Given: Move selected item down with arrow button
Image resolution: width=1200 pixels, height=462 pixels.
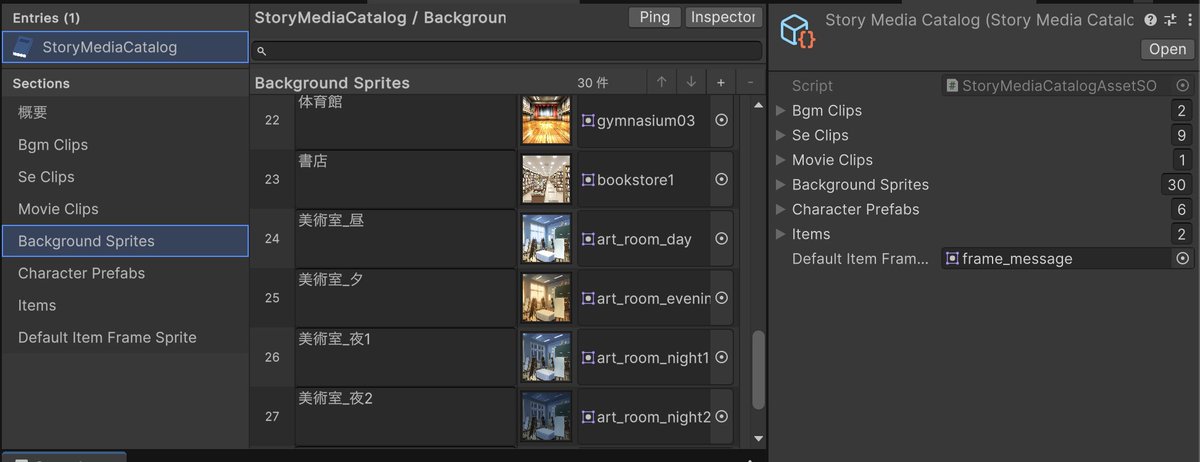Looking at the screenshot, I should coord(691,82).
